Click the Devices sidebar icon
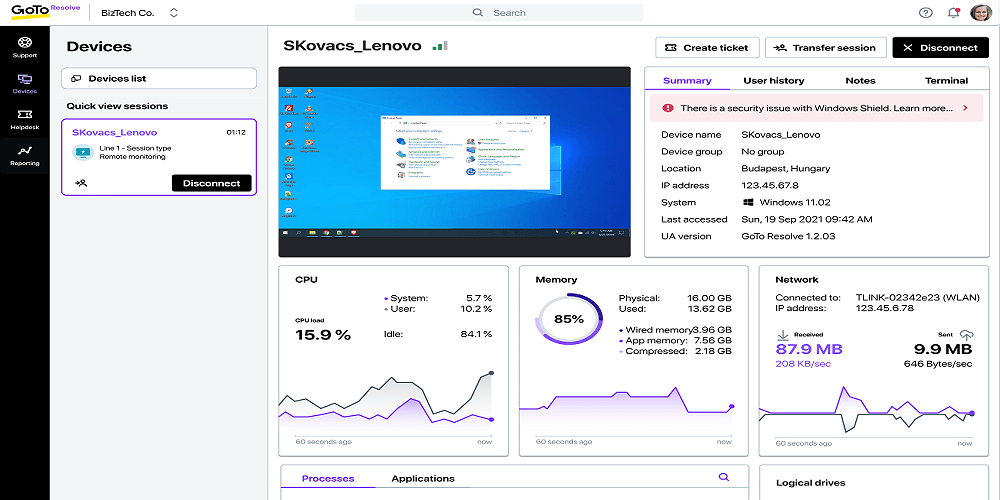1000x500 pixels. coord(24,83)
